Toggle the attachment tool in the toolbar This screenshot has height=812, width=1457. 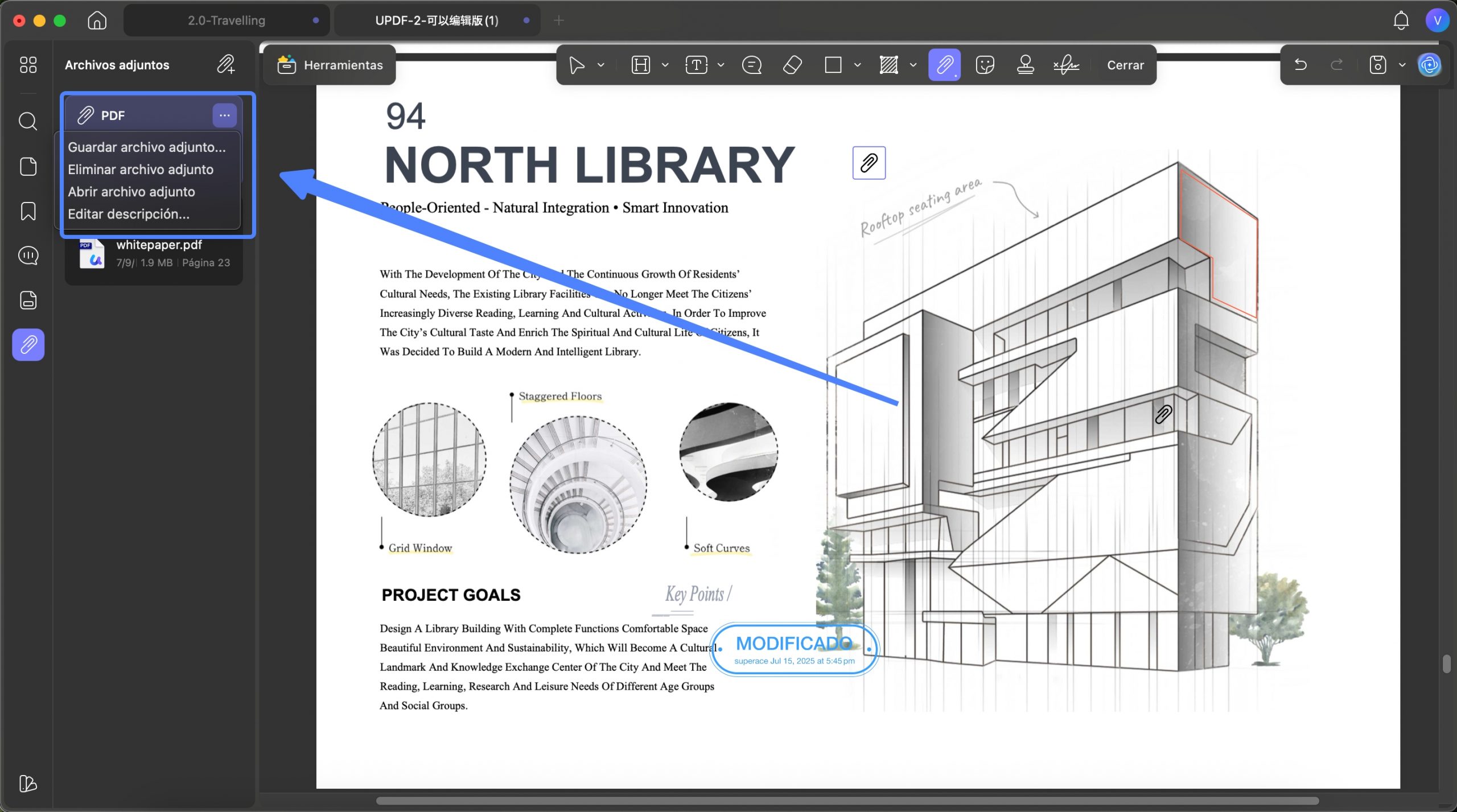click(945, 65)
